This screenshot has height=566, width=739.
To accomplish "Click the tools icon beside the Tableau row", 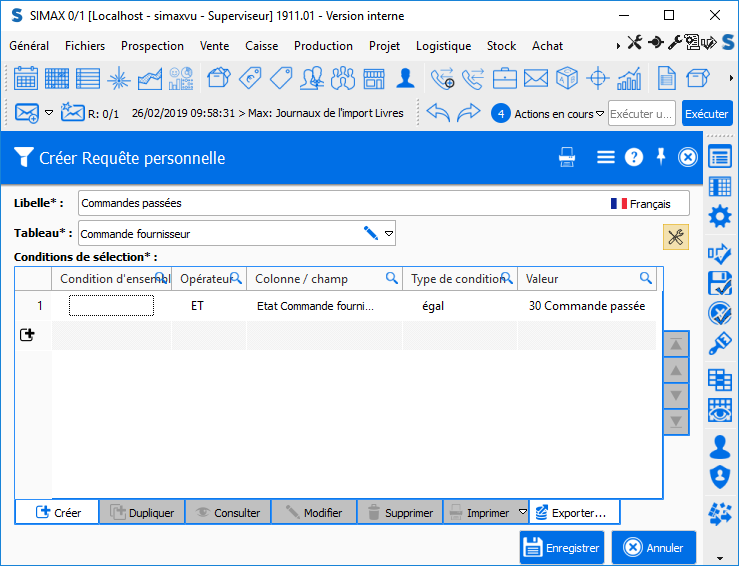I will tap(676, 237).
